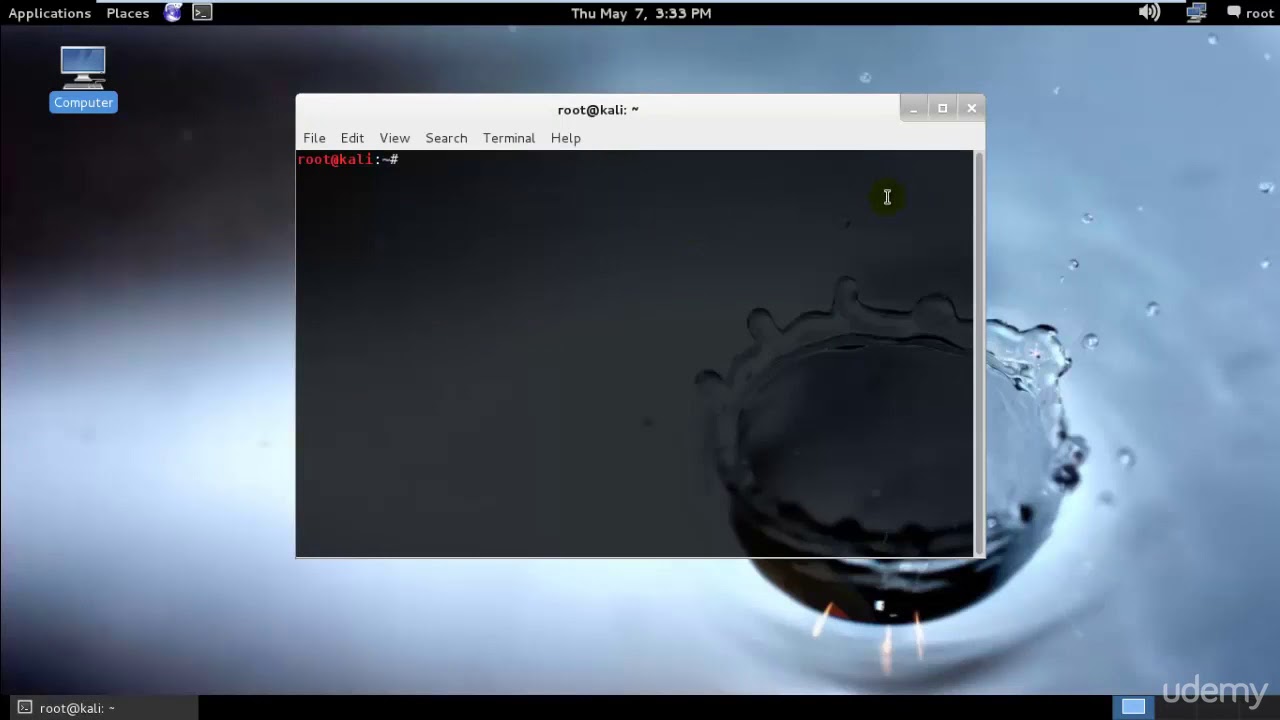The width and height of the screenshot is (1280, 720).
Task: Open the Applications menu
Action: tap(50, 13)
